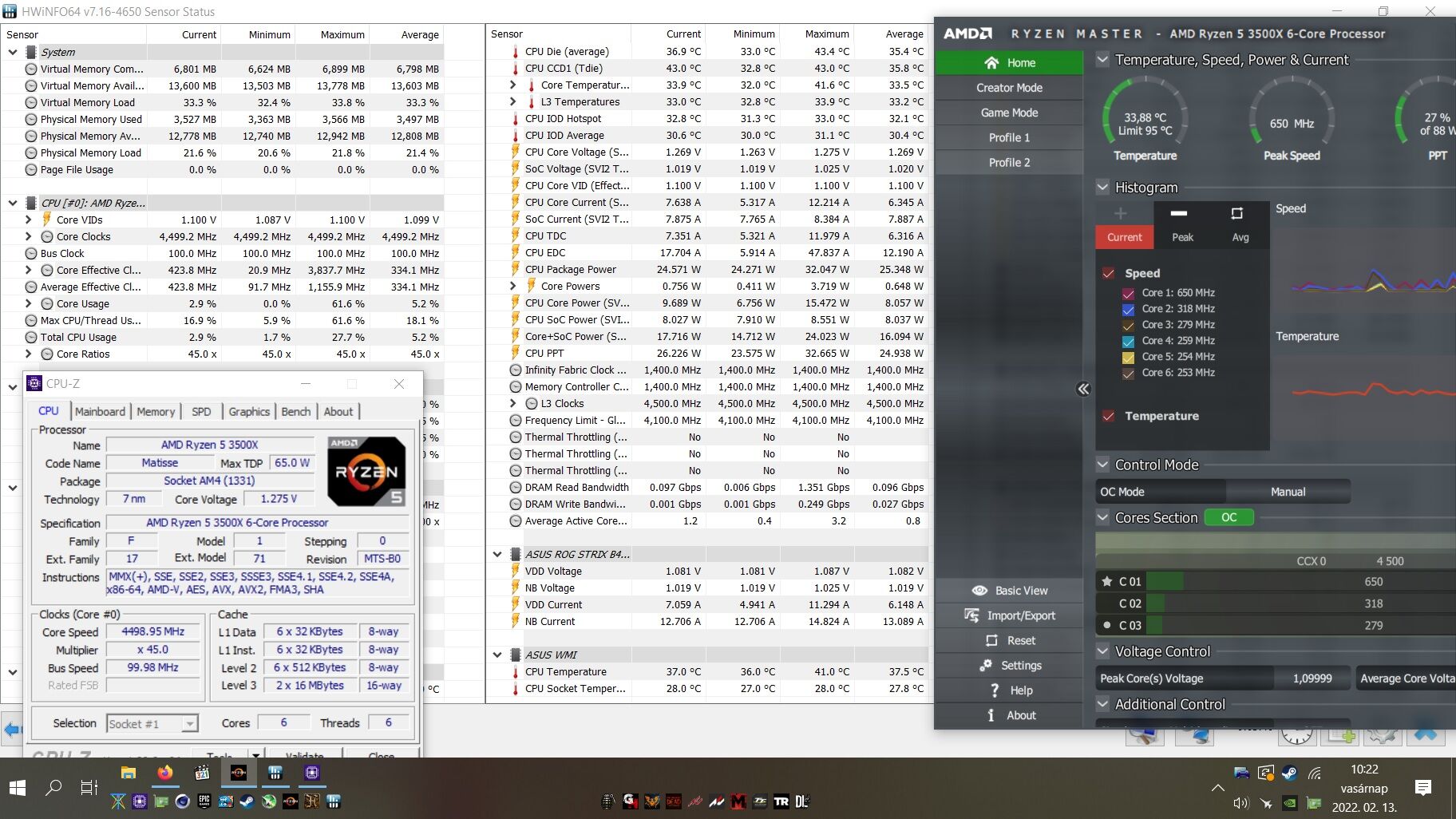Image resolution: width=1456 pixels, height=819 pixels.
Task: Toggle Core 2: 318 MHz checkbox
Action: tap(1128, 309)
